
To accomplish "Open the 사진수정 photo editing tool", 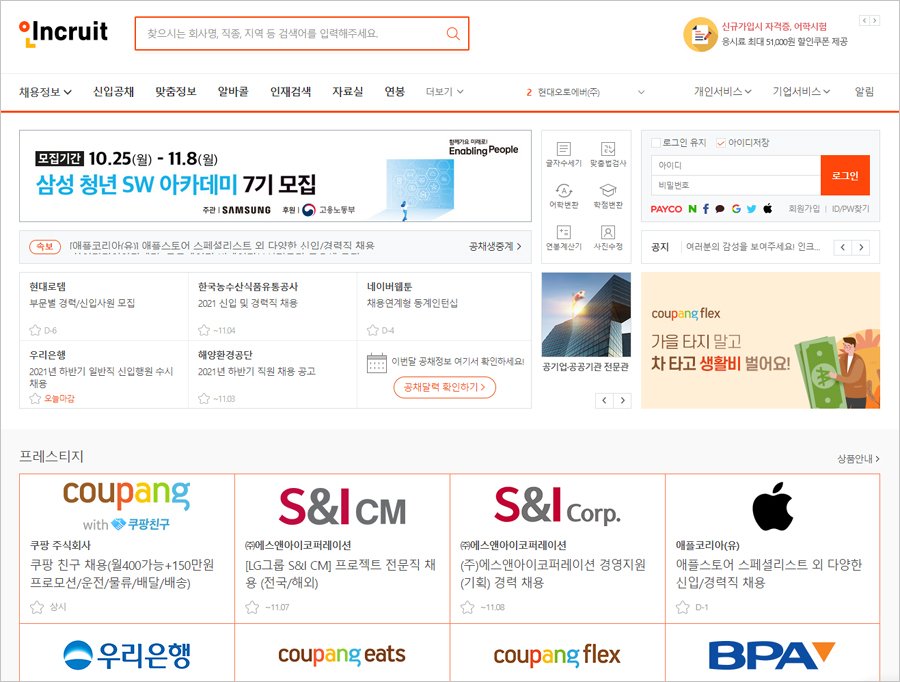I will tap(608, 237).
